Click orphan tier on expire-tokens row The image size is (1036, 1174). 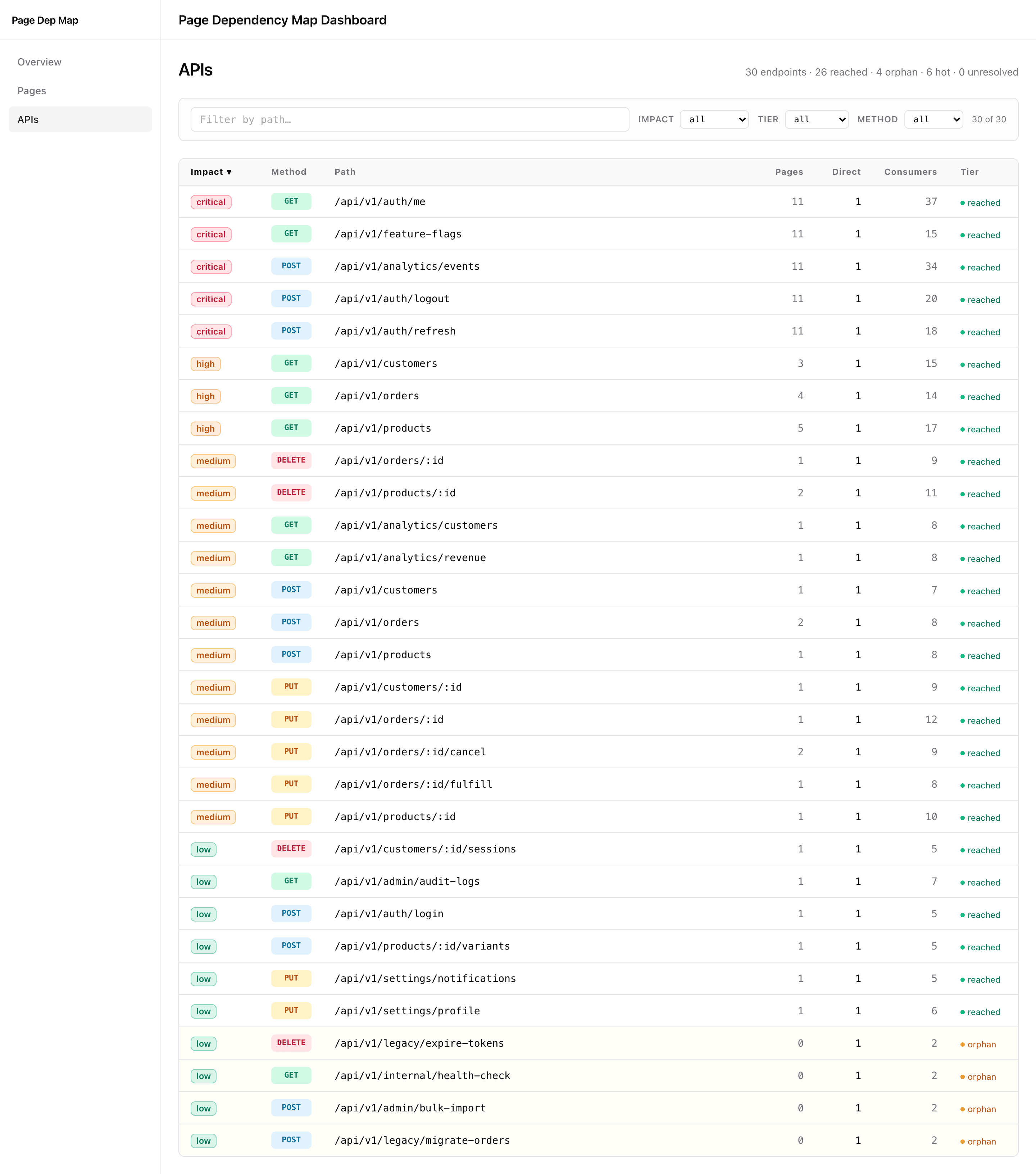pos(978,1044)
